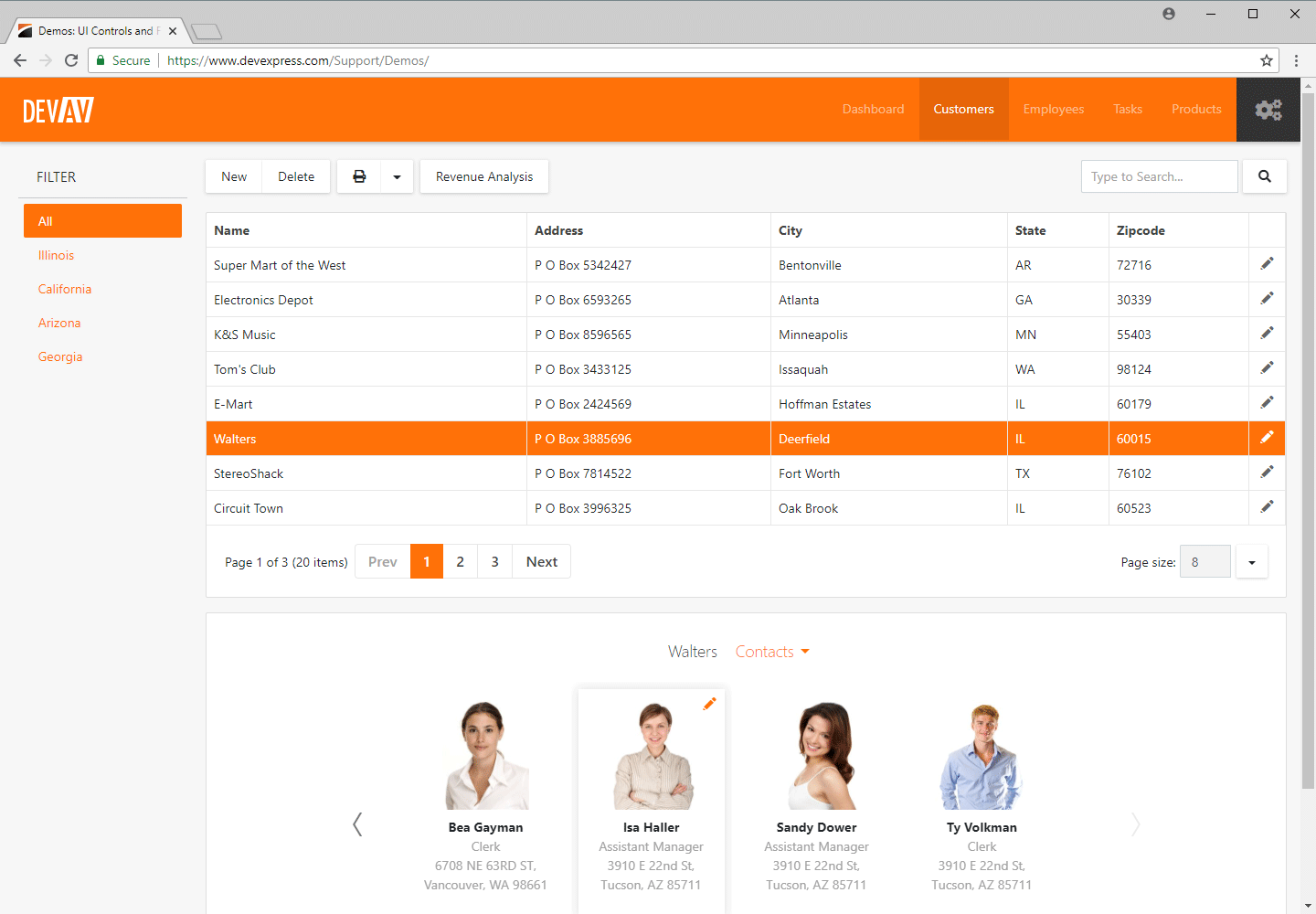Image resolution: width=1316 pixels, height=914 pixels.
Task: Open Revenue Analysis
Action: [483, 176]
